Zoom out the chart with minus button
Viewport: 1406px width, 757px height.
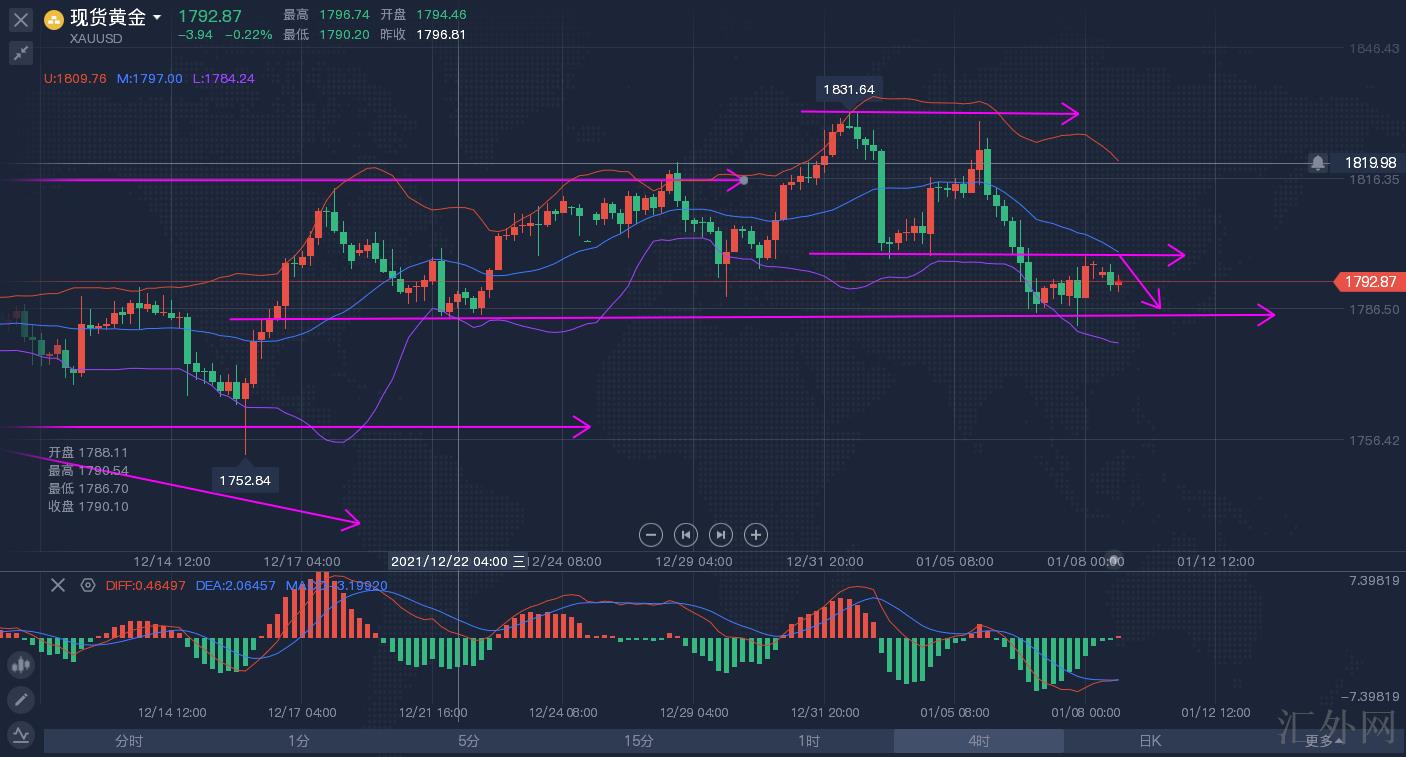pos(650,534)
